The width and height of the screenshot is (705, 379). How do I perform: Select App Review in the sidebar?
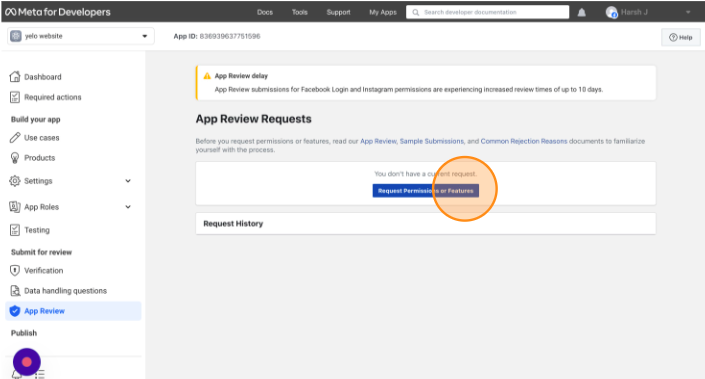click(73, 311)
